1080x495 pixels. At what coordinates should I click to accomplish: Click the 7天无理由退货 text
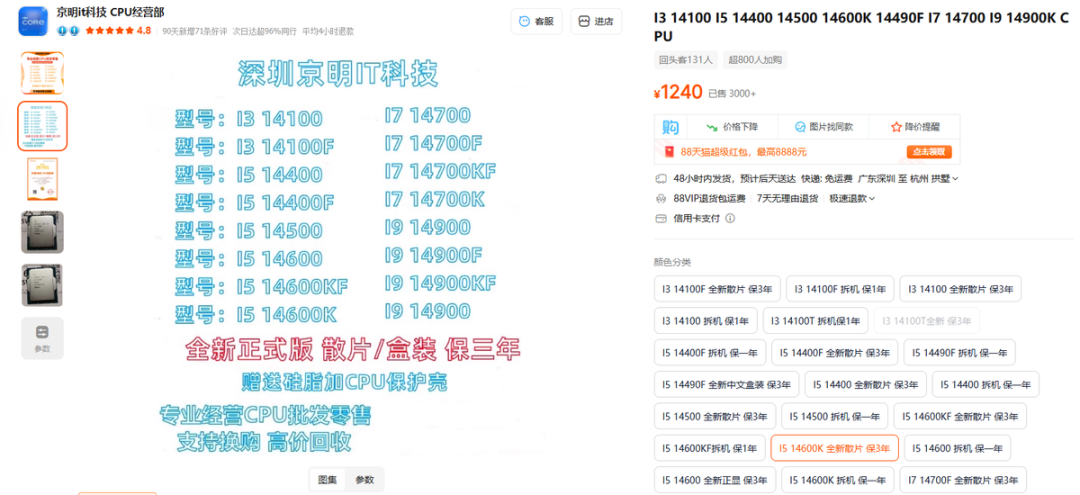[x=787, y=198]
